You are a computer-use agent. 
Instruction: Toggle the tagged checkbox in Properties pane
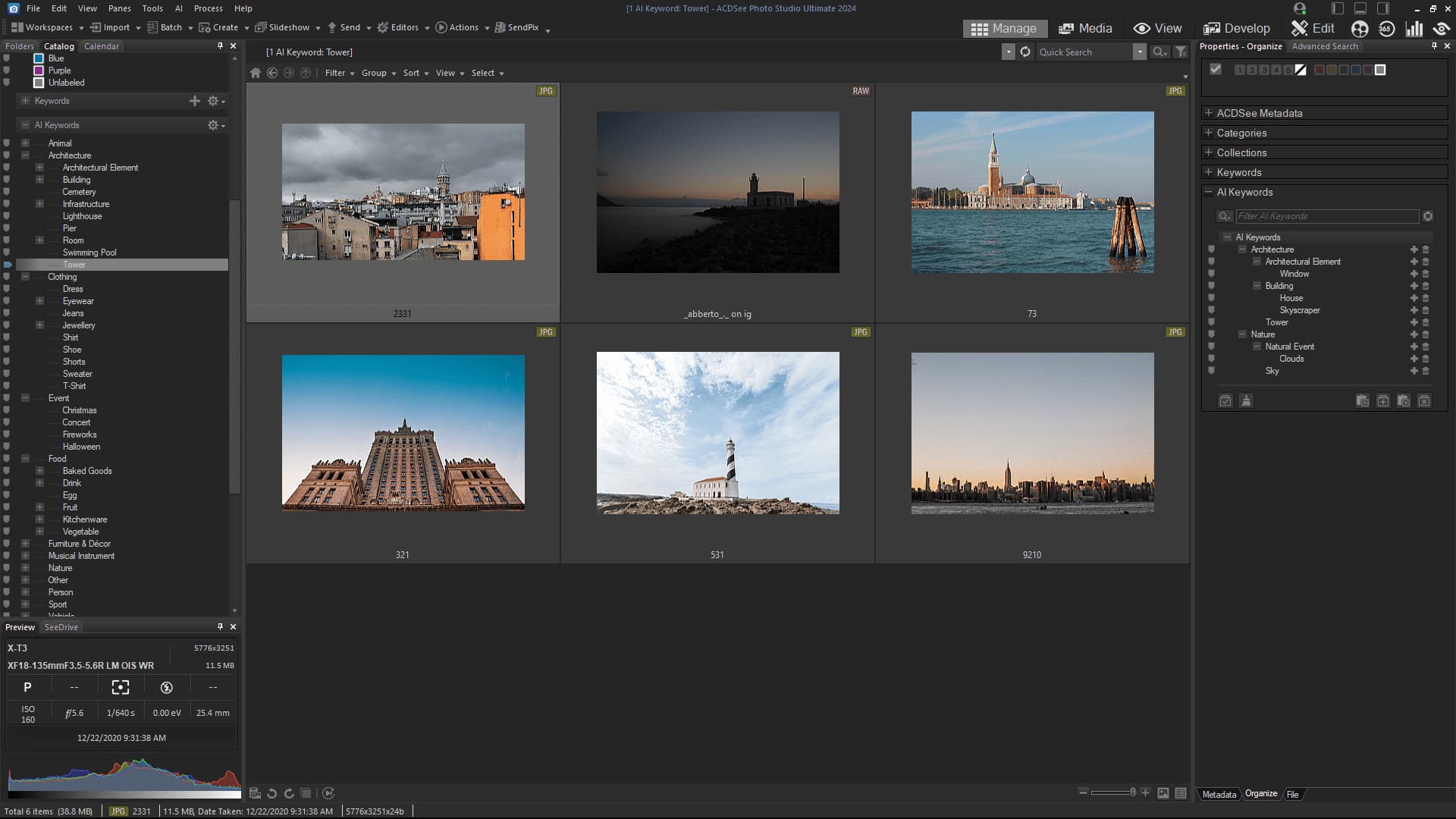pyautogui.click(x=1216, y=70)
